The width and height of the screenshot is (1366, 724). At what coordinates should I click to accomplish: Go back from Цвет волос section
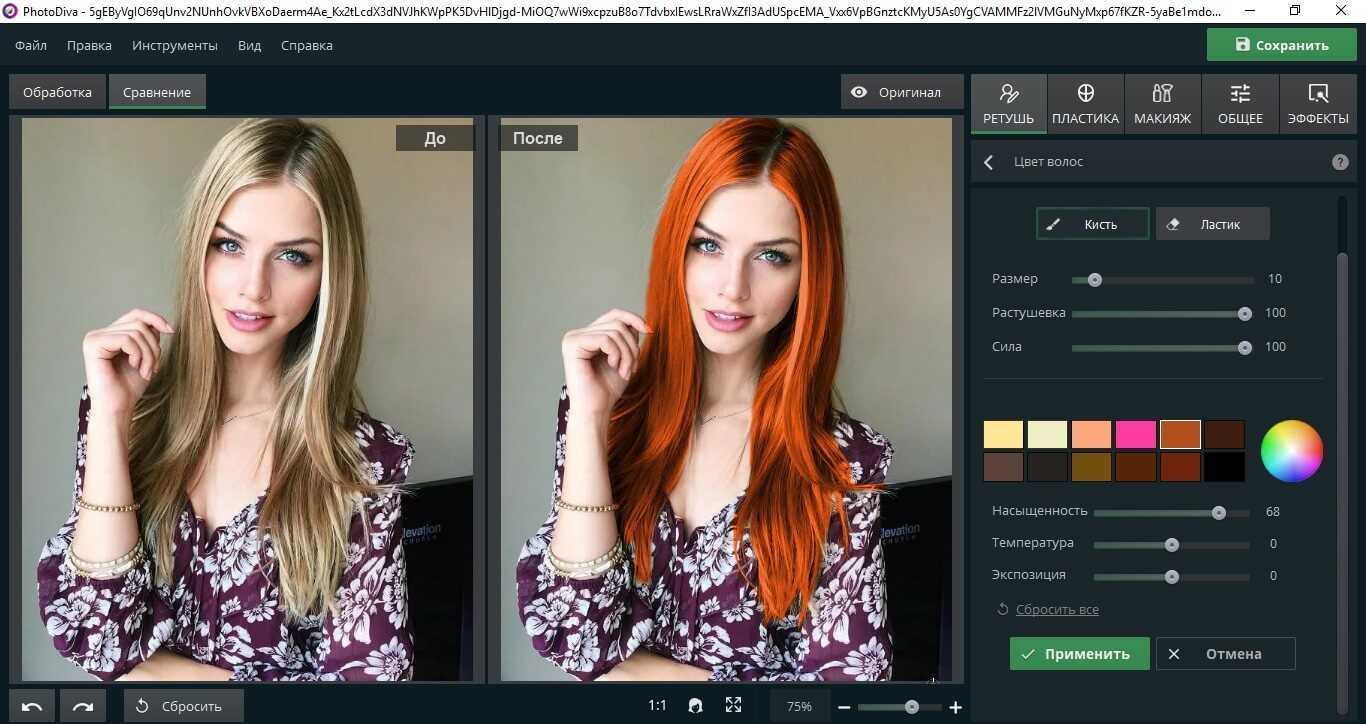(989, 162)
